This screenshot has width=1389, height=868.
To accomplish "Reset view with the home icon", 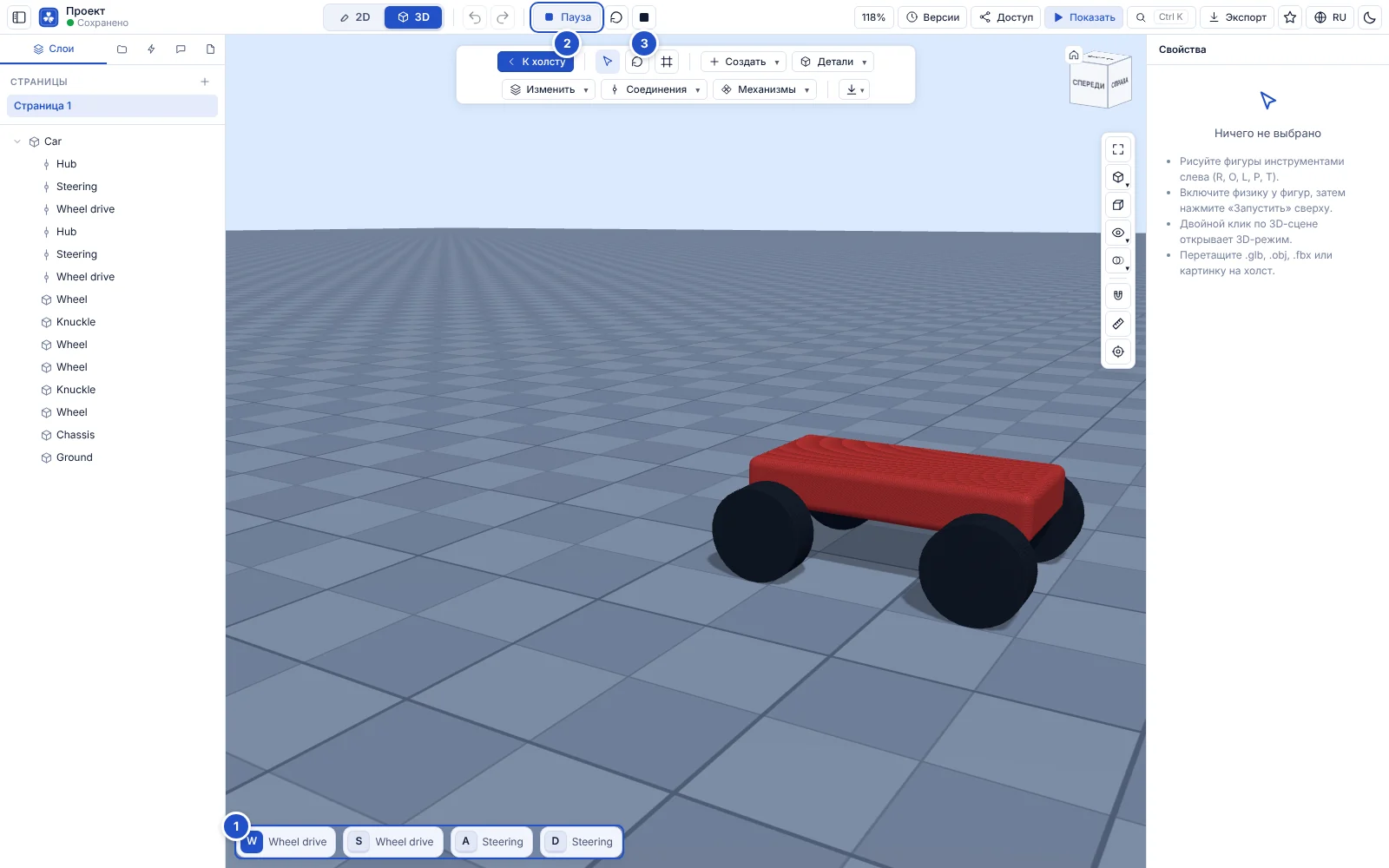I will tap(1074, 56).
